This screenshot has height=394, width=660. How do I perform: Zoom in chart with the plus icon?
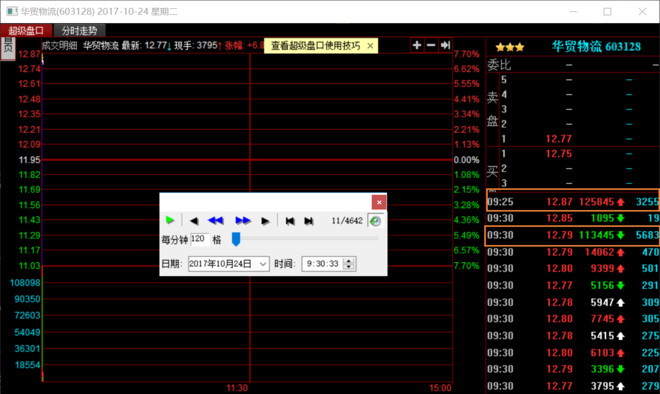click(x=417, y=45)
